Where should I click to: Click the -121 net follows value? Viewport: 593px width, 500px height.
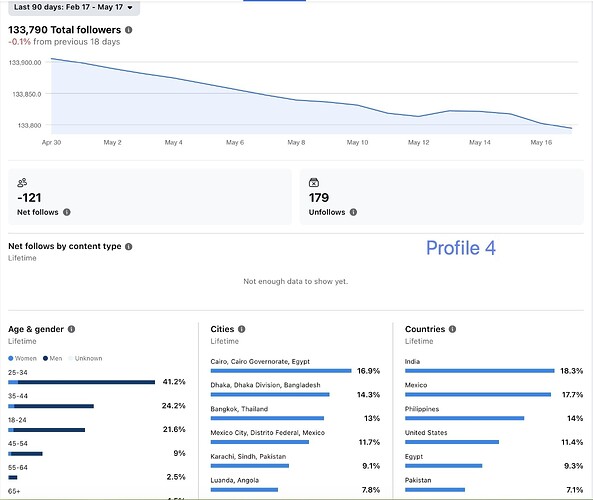tap(29, 198)
